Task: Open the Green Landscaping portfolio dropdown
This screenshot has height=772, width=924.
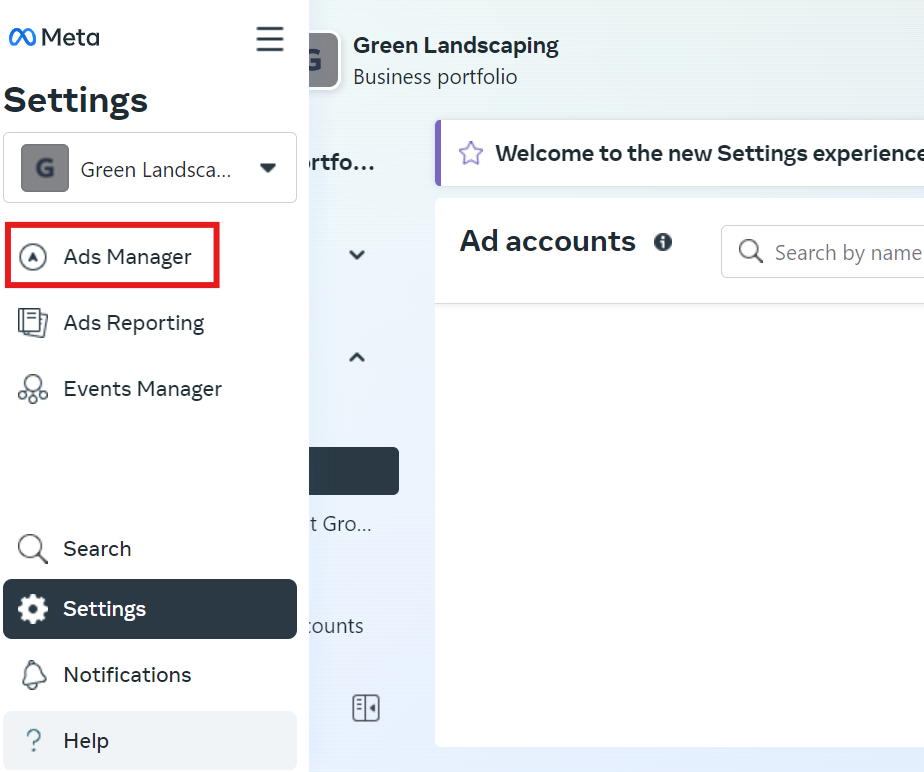Action: point(150,168)
